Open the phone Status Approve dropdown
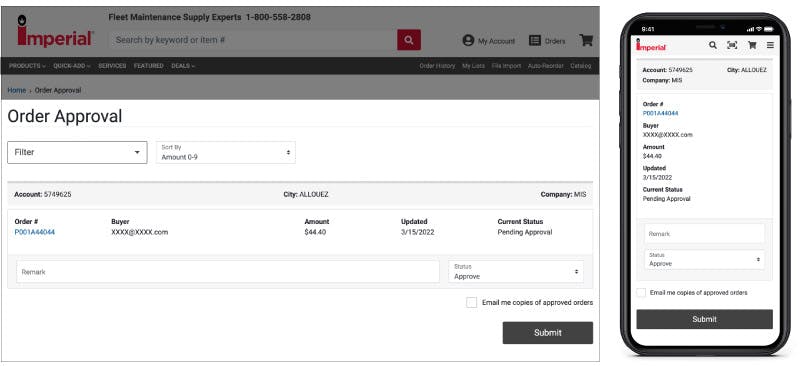This screenshot has width=806, height=366. click(x=704, y=260)
